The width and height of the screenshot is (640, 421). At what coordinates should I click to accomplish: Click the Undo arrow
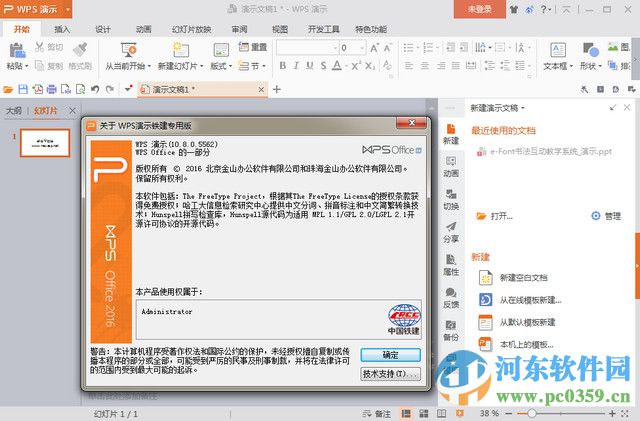95,89
